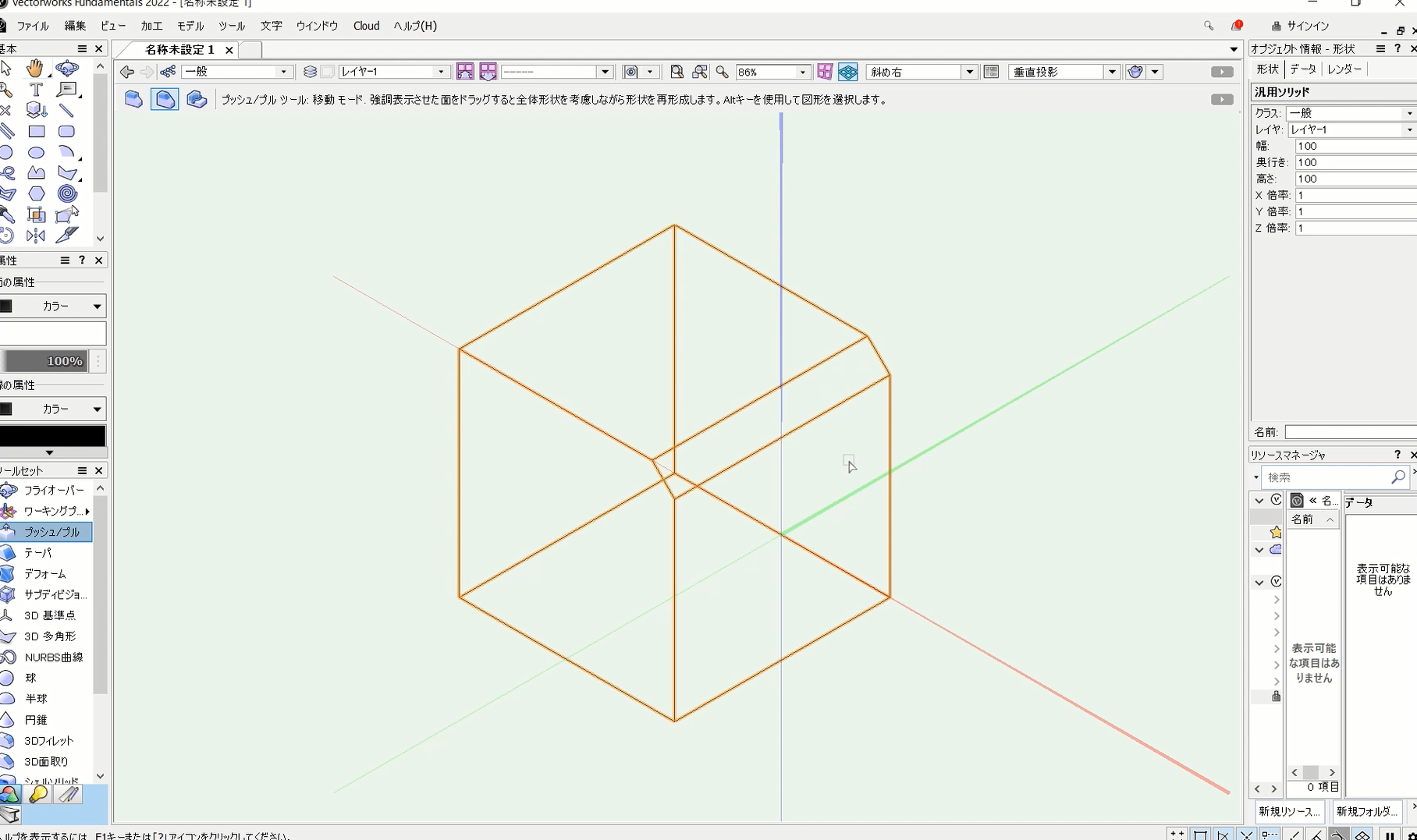
Task: Select the Oval tool
Action: point(36,152)
